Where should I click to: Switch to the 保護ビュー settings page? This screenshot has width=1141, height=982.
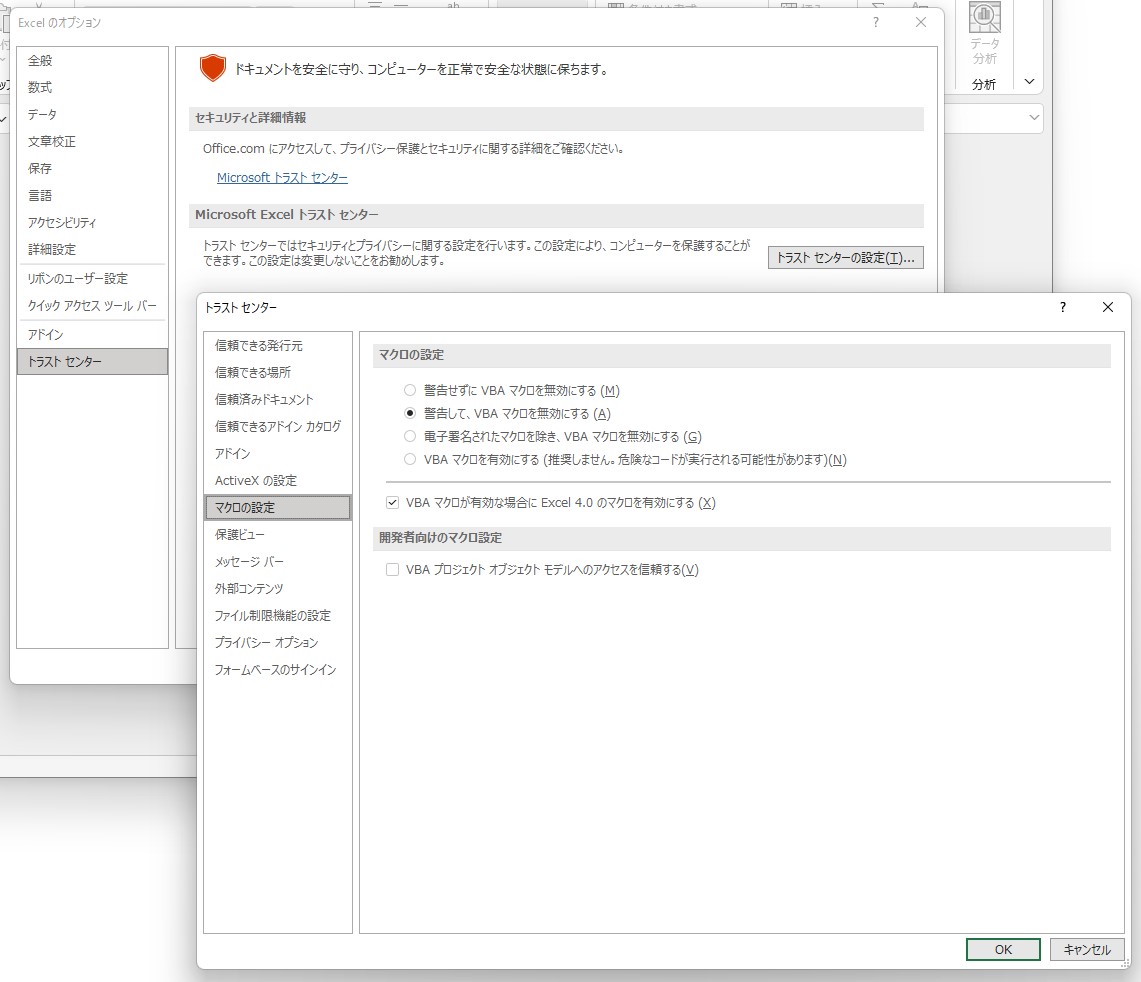click(240, 534)
